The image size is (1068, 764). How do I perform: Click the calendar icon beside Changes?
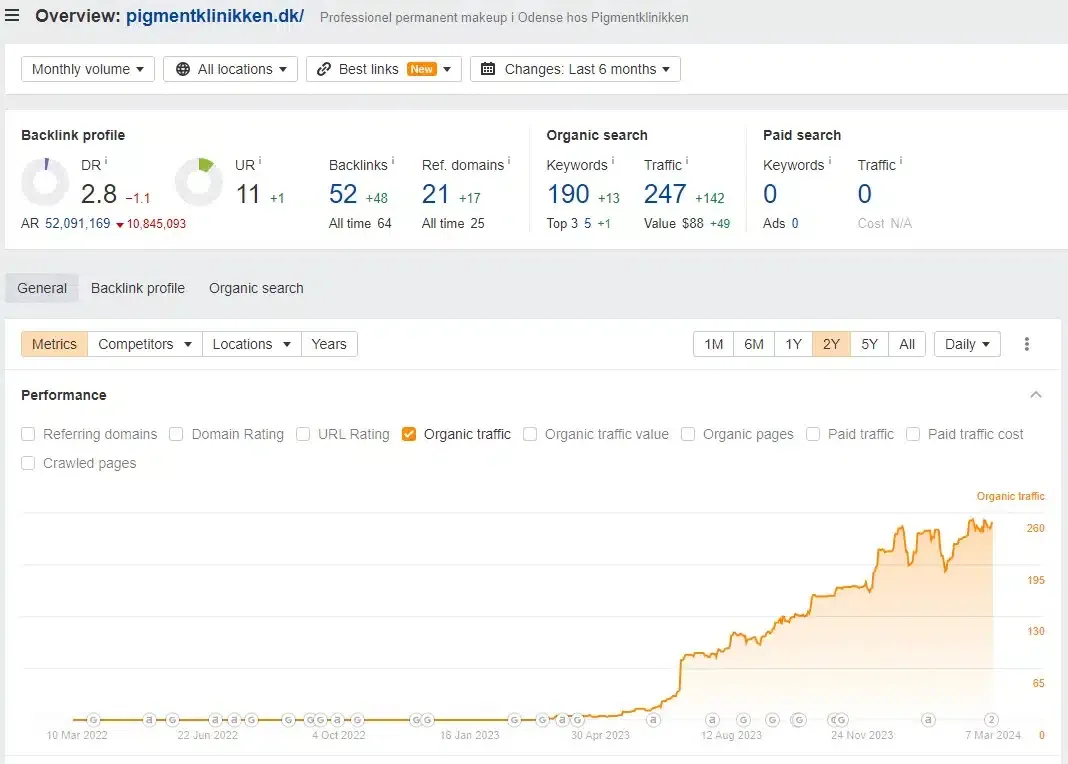coord(488,69)
